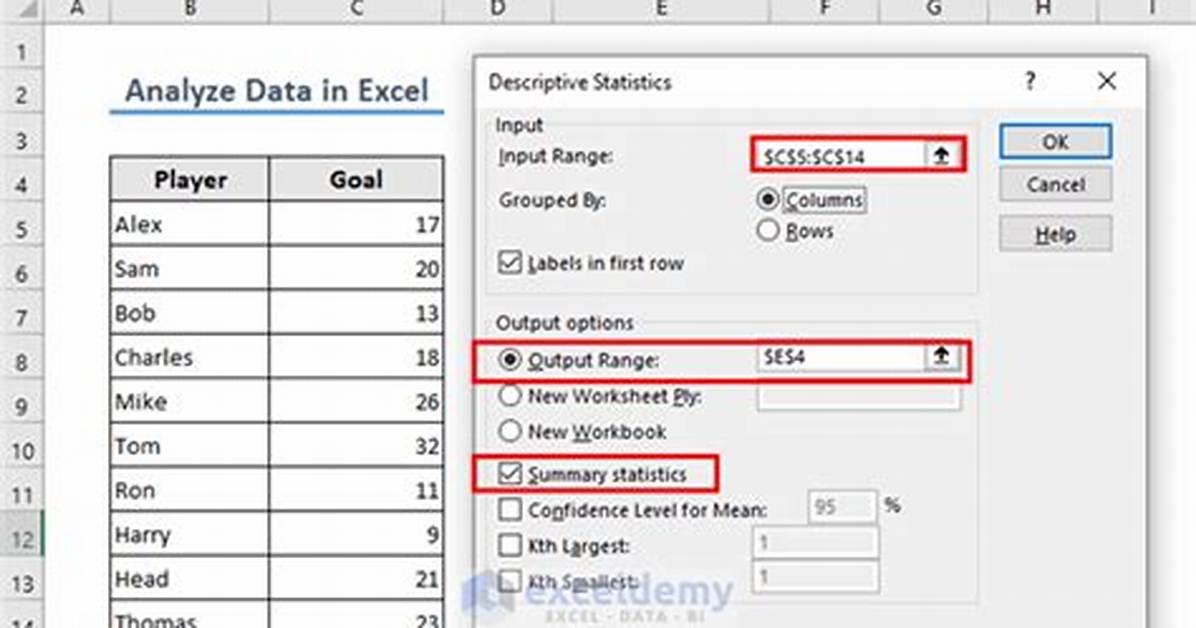This screenshot has width=1196, height=628.
Task: Select the goal value 32
Action: click(356, 445)
